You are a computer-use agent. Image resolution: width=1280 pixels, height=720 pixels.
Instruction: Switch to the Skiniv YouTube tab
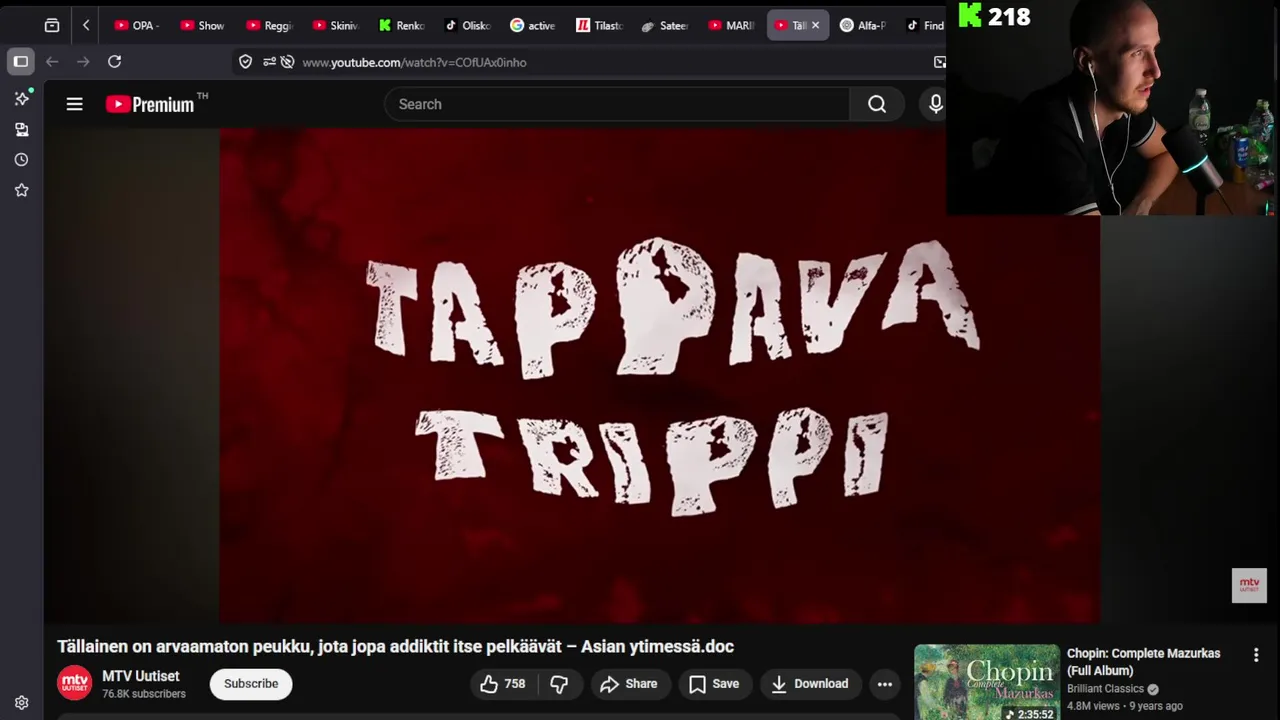pyautogui.click(x=334, y=25)
